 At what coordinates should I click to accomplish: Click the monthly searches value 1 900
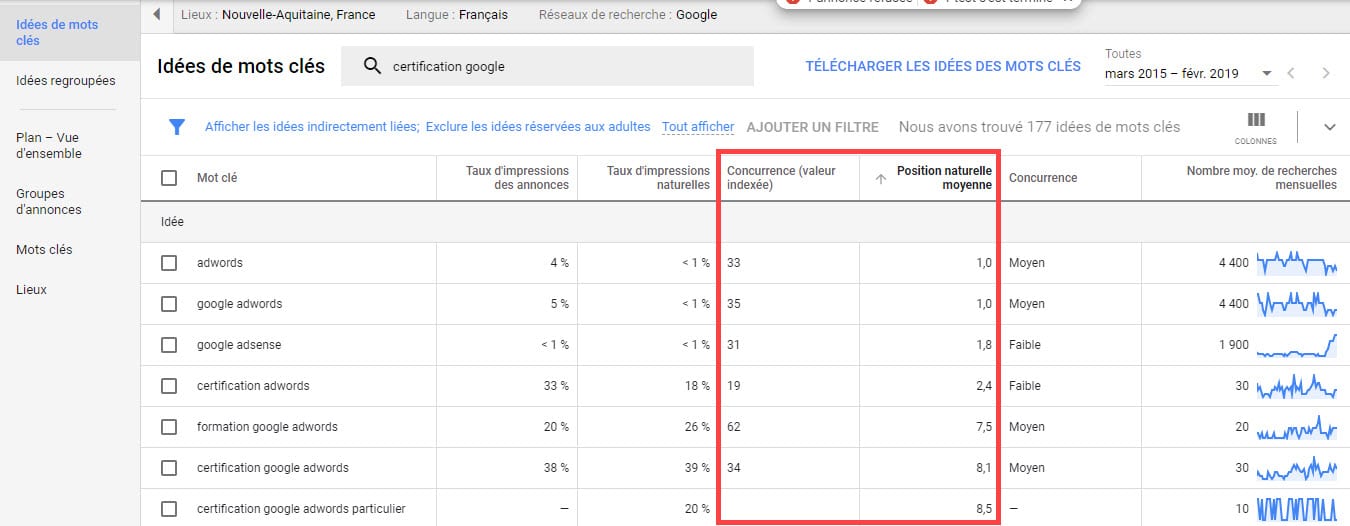[1234, 345]
